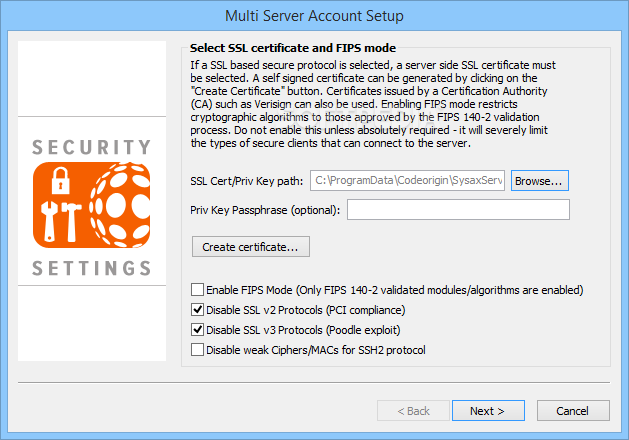Viewport: 629px width, 440px height.
Task: Click the SETTINGS text below orange logo
Action: 92,268
